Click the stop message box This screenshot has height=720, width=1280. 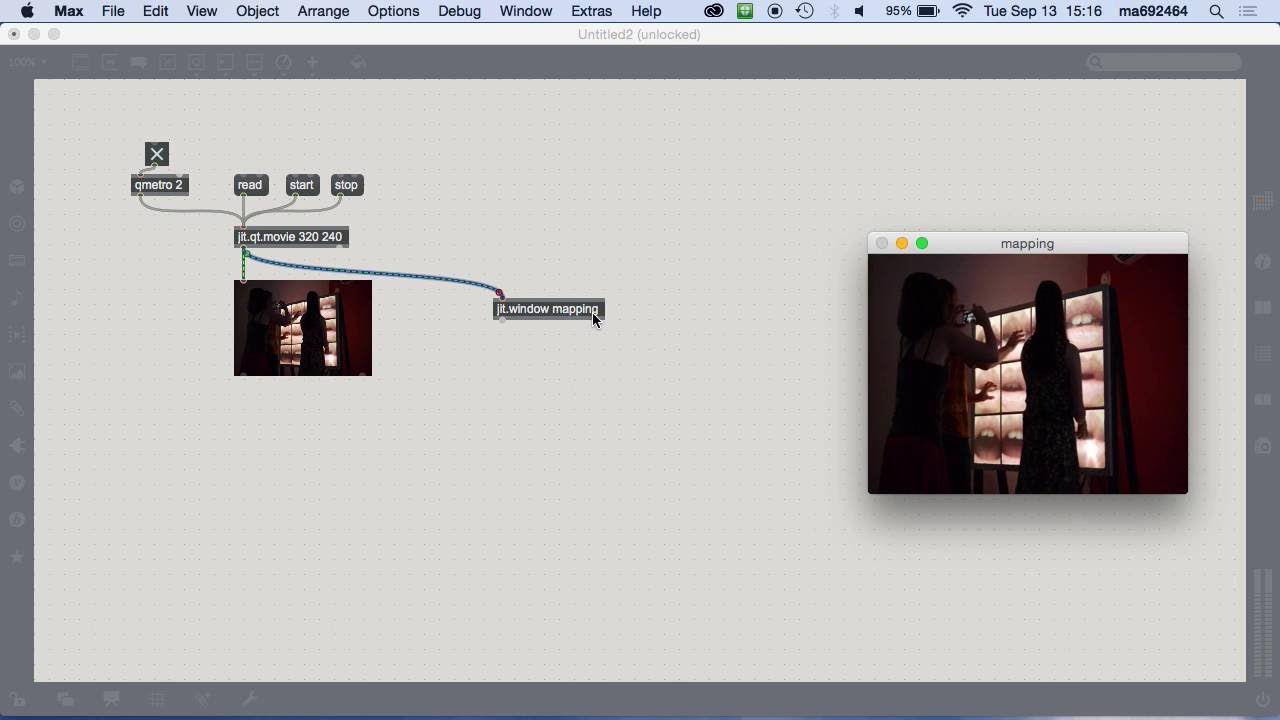click(x=346, y=185)
